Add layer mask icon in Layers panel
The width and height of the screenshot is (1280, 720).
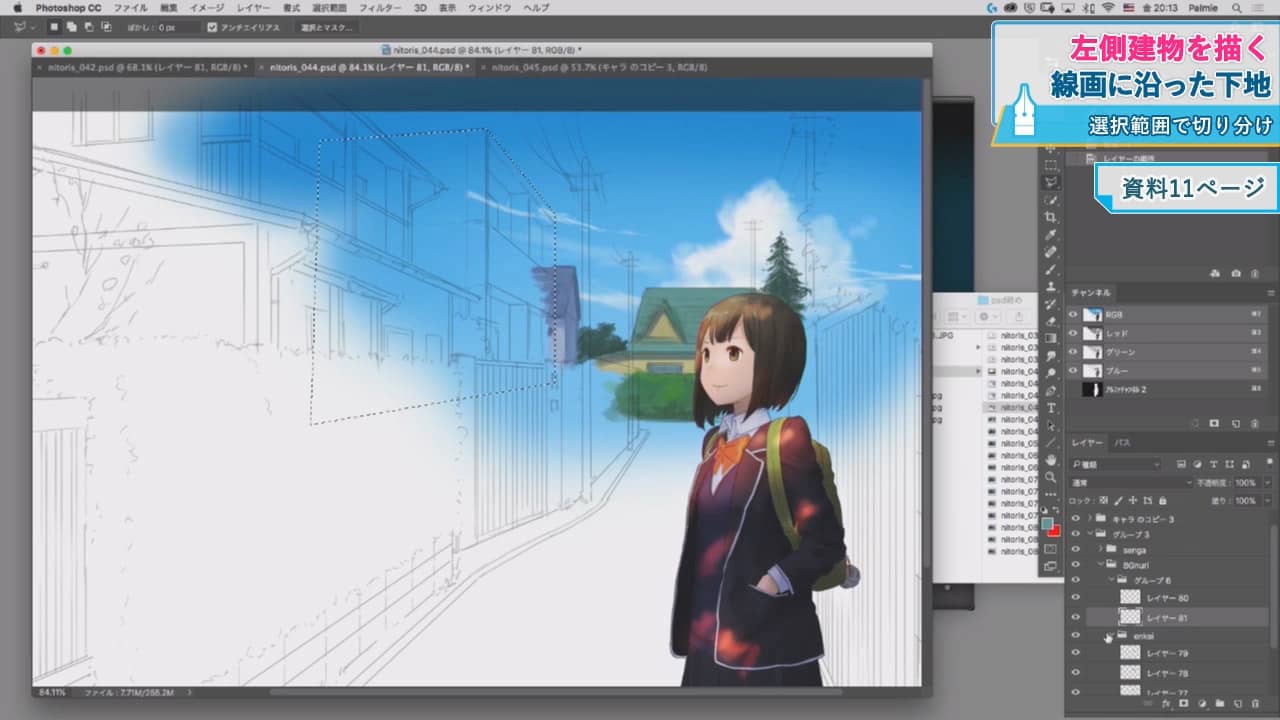click(x=1183, y=704)
